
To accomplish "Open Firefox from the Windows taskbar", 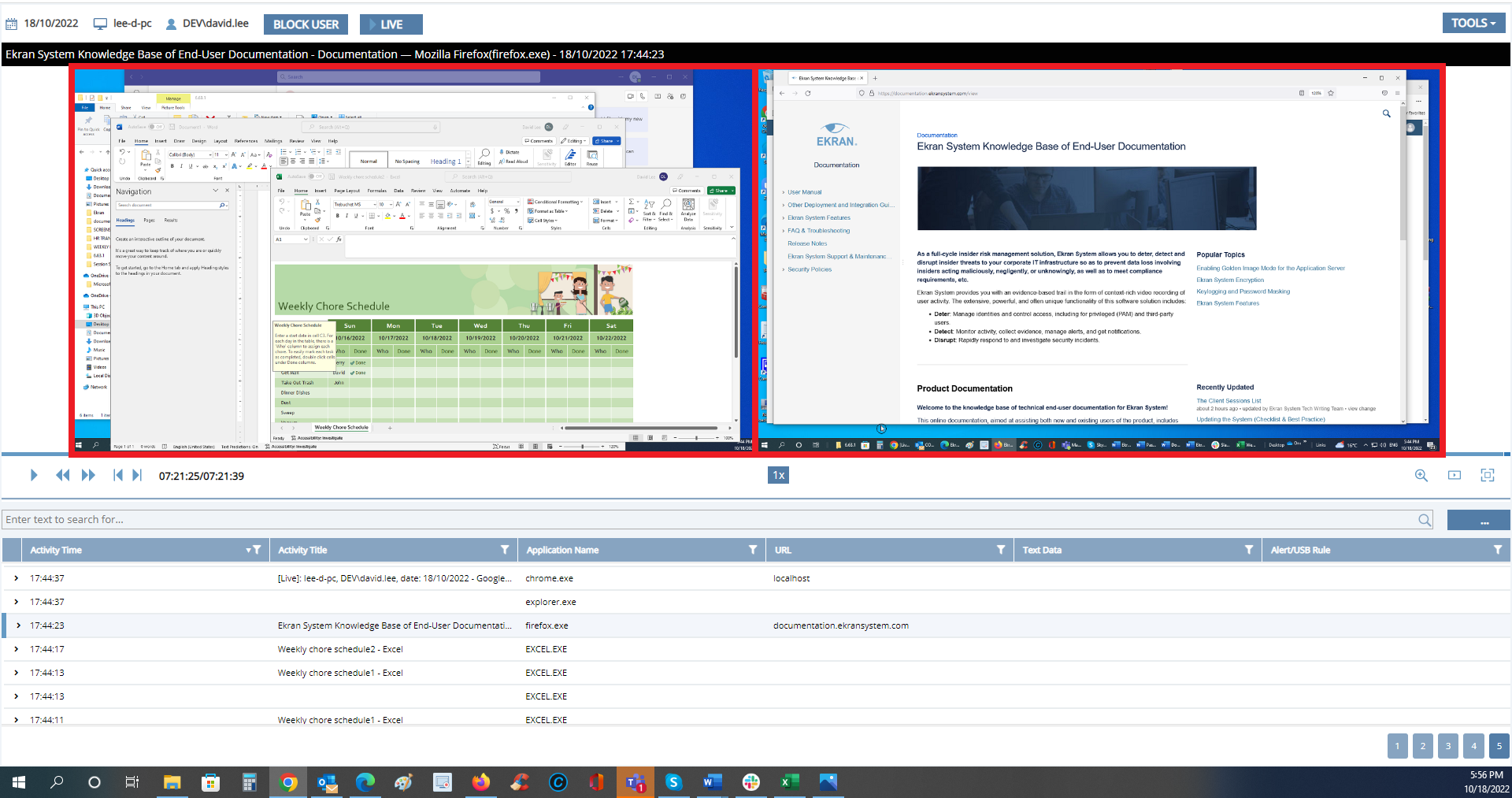I will pyautogui.click(x=480, y=782).
